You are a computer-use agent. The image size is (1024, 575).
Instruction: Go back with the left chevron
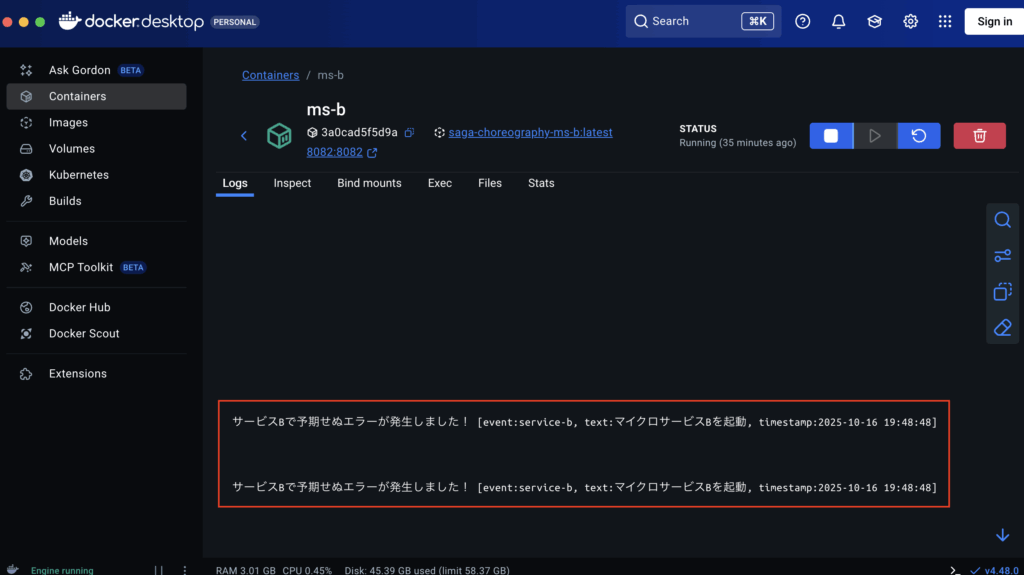point(244,136)
